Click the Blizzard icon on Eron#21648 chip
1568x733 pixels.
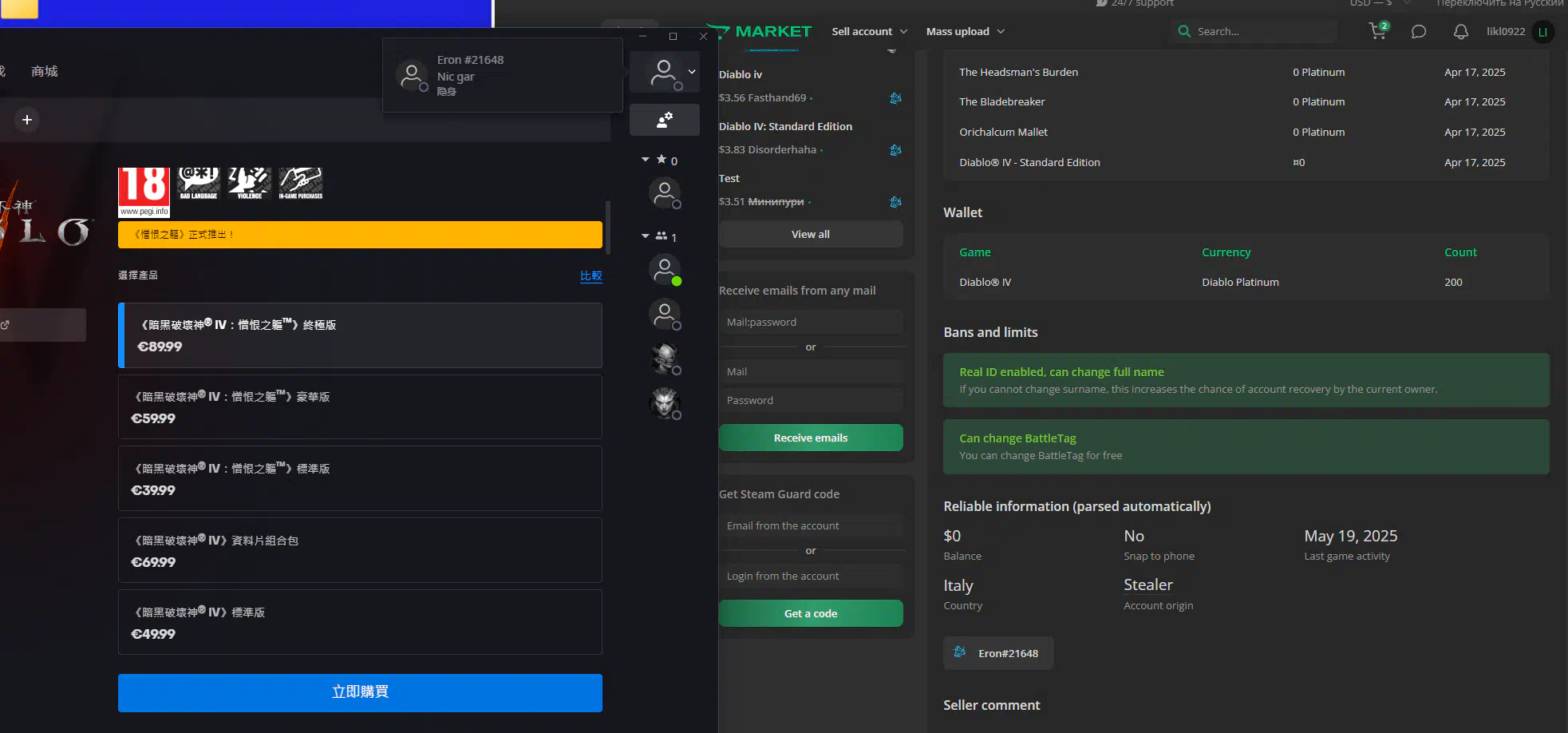point(960,652)
